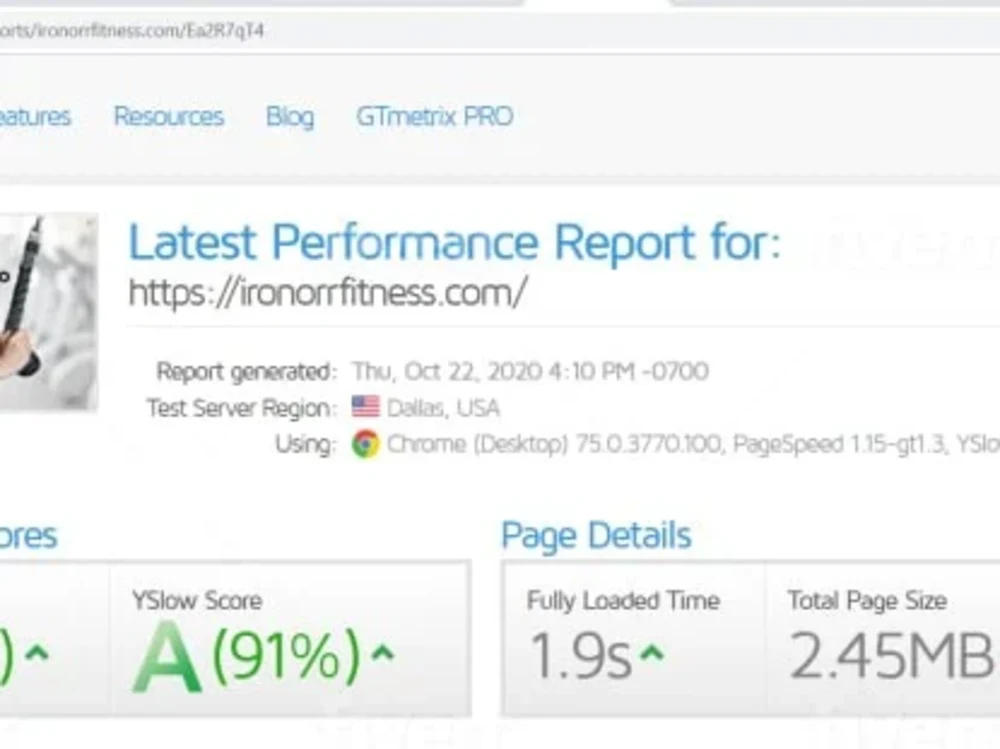Select the 2.45MB total page size value
The width and height of the screenshot is (1000, 749).
tap(892, 656)
